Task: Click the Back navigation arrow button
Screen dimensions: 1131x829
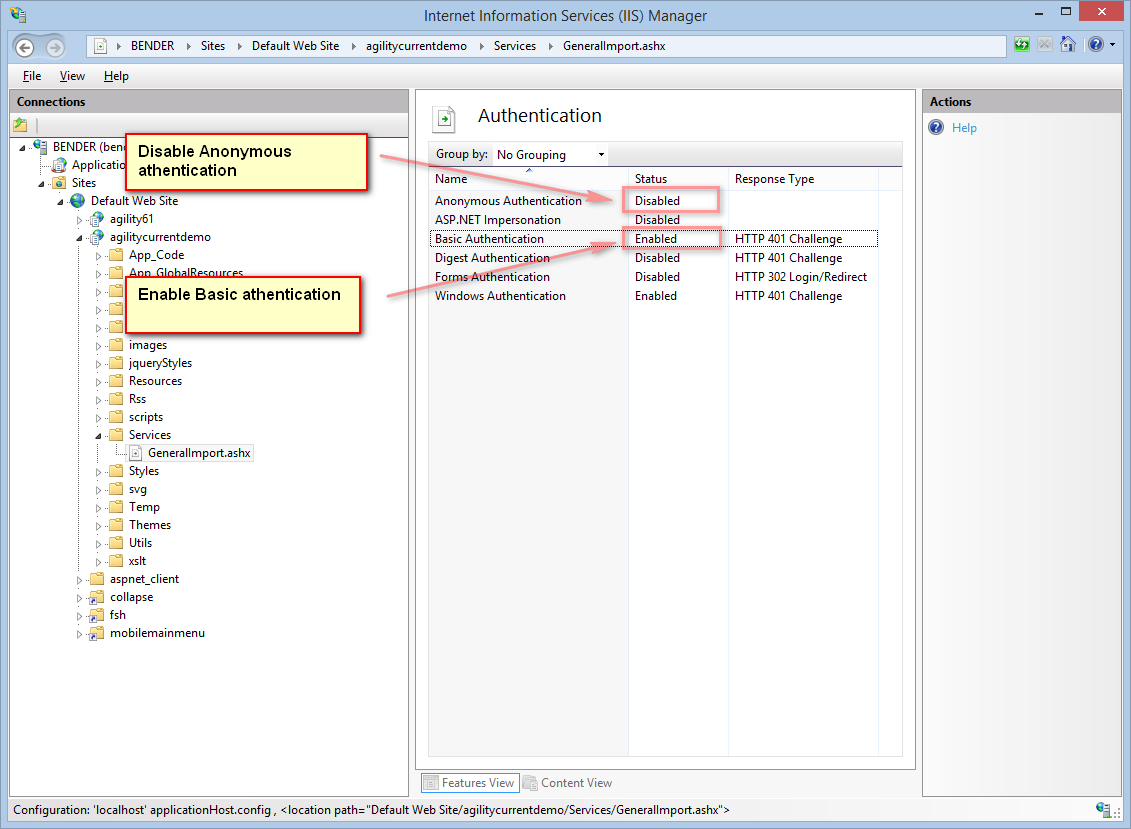Action: (x=25, y=47)
